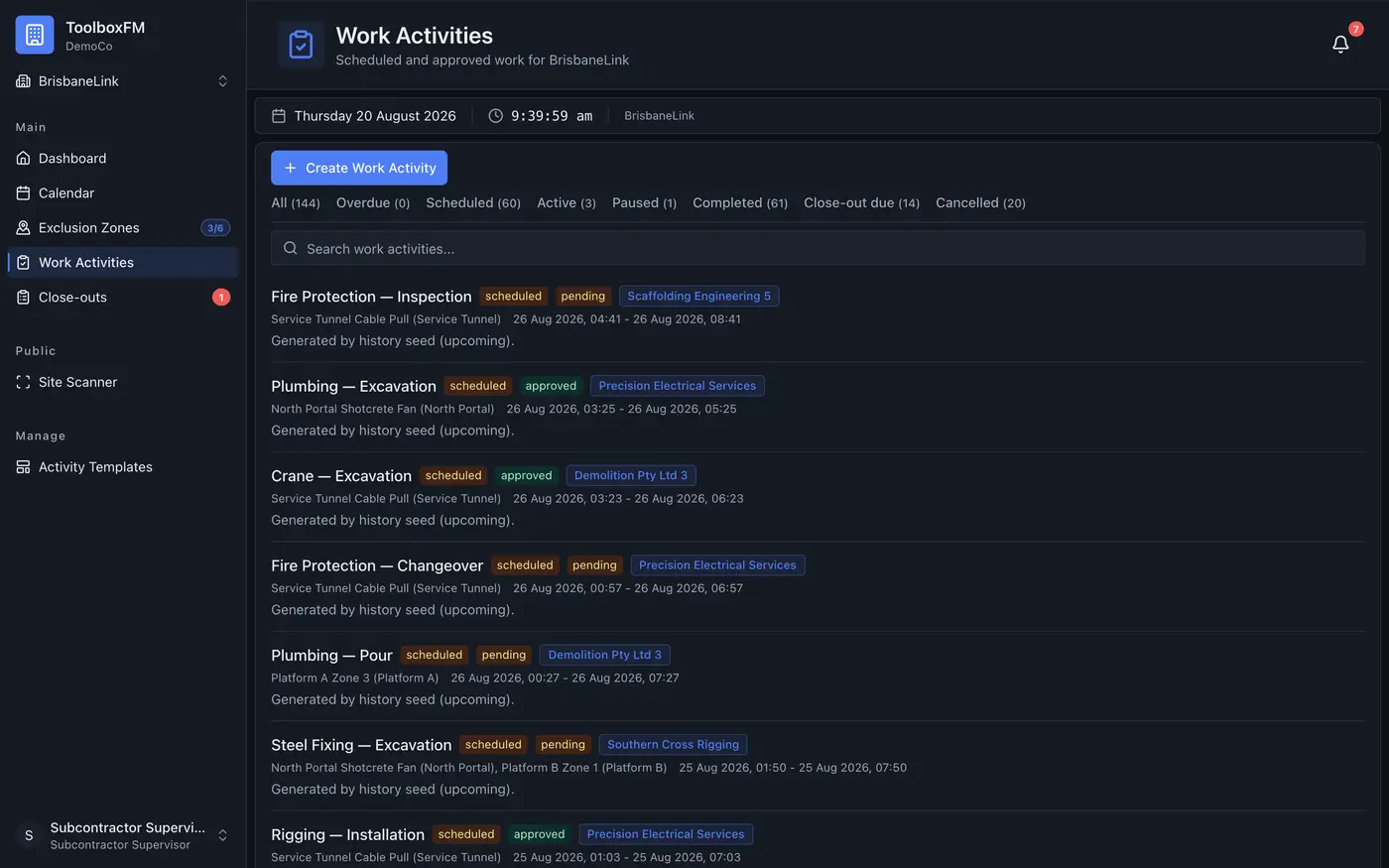
Task: Switch to the Close-out due (14) tab
Action: tap(861, 202)
